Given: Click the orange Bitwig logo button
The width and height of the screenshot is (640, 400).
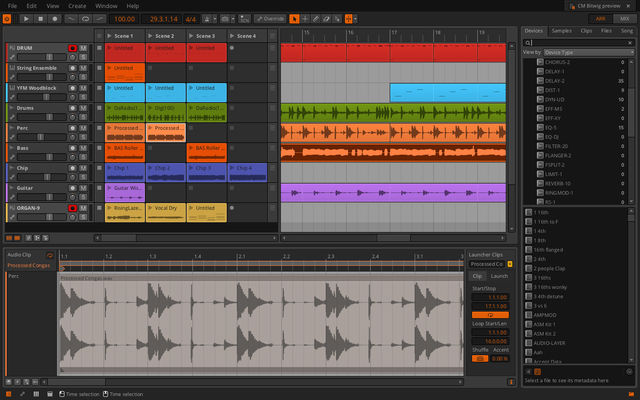Looking at the screenshot, I should pyautogui.click(x=7, y=19).
